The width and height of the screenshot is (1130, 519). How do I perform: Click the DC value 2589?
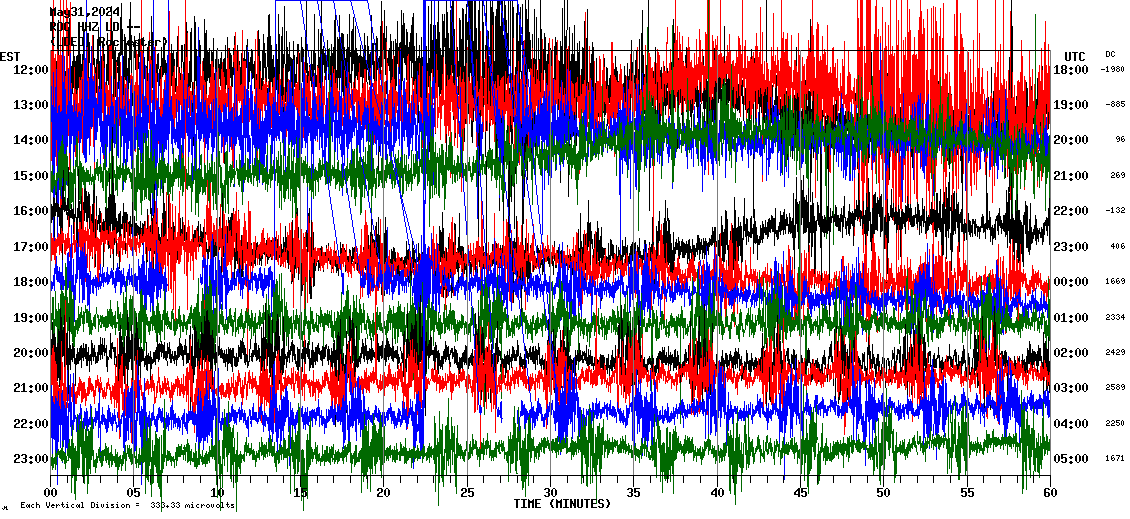(1115, 388)
